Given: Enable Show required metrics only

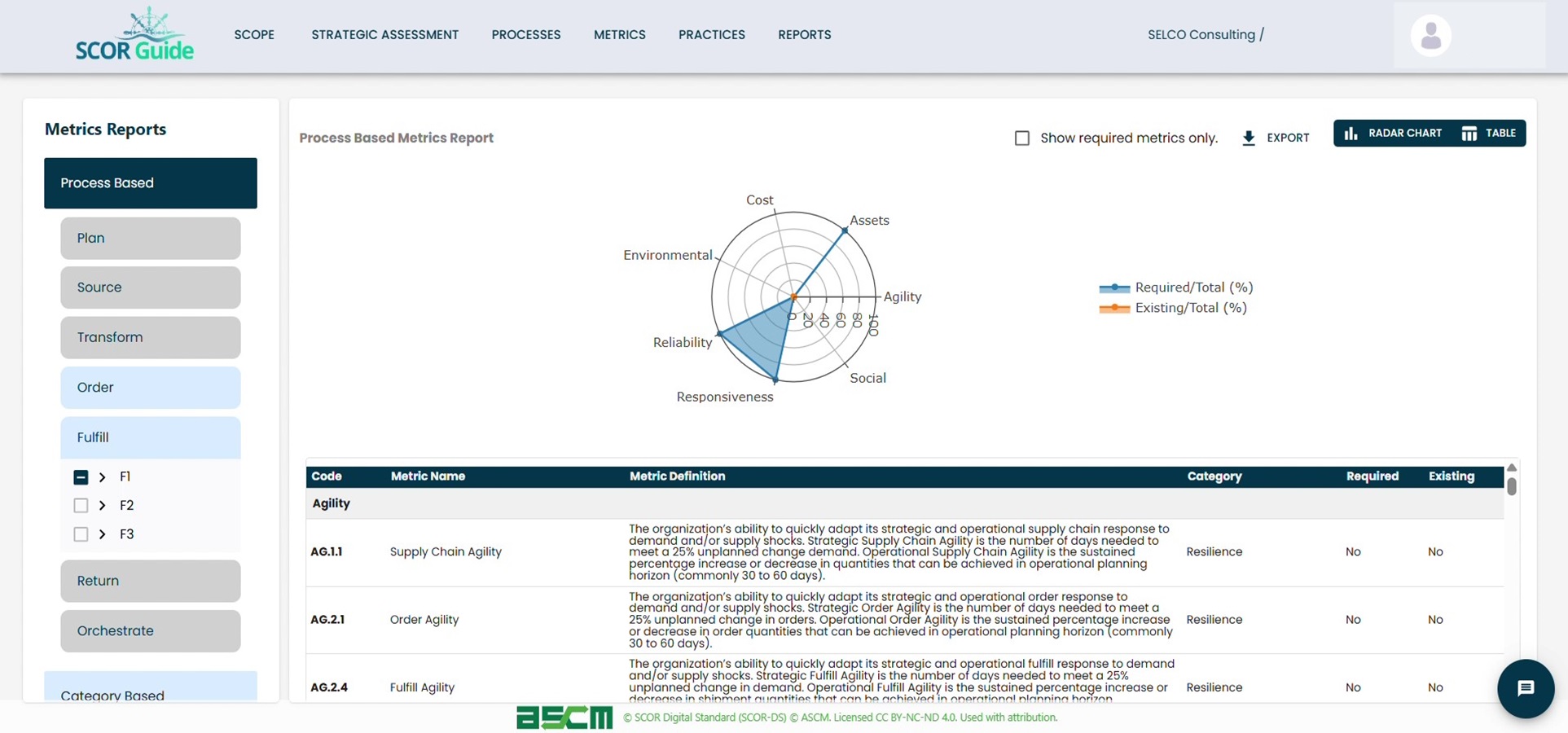Looking at the screenshot, I should pyautogui.click(x=1021, y=138).
